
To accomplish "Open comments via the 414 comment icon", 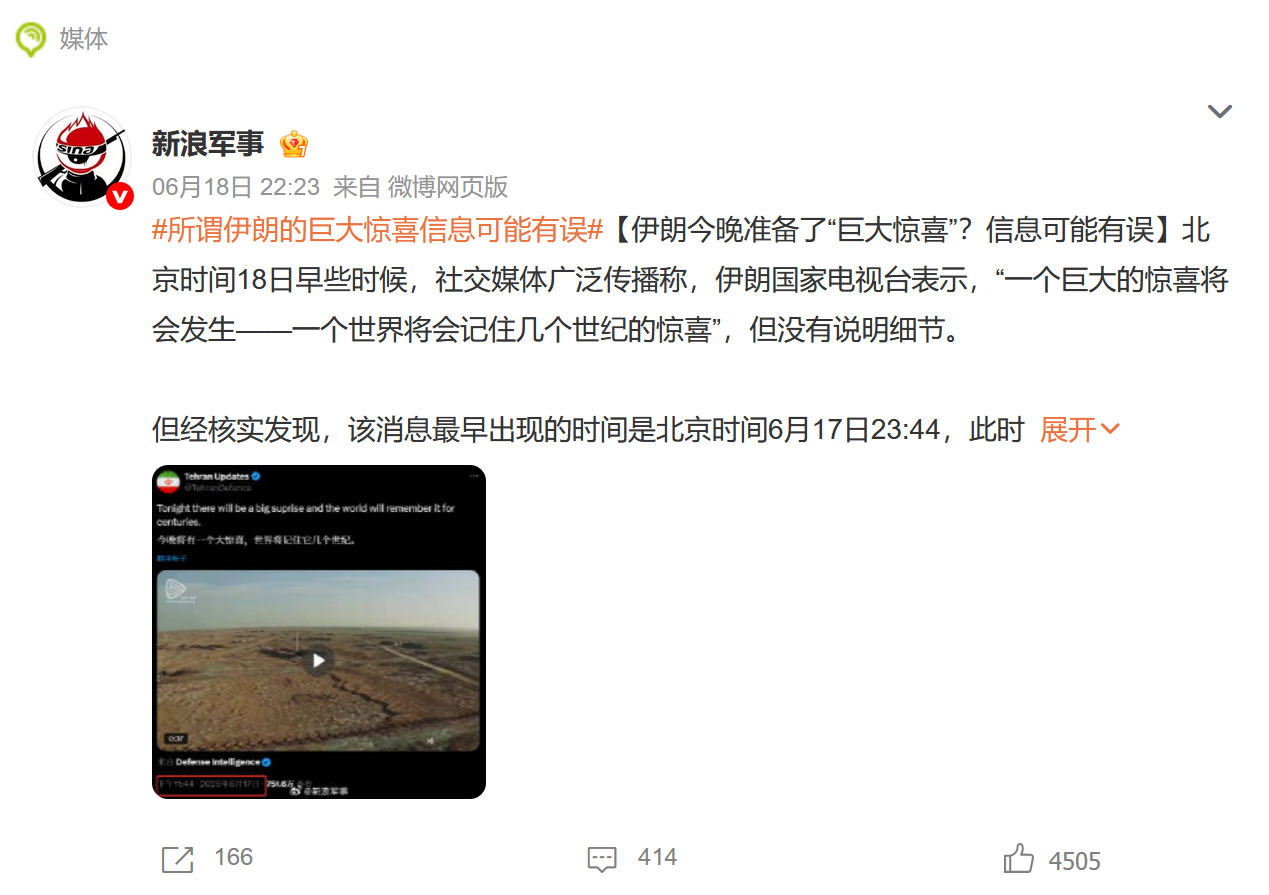I will 601,859.
